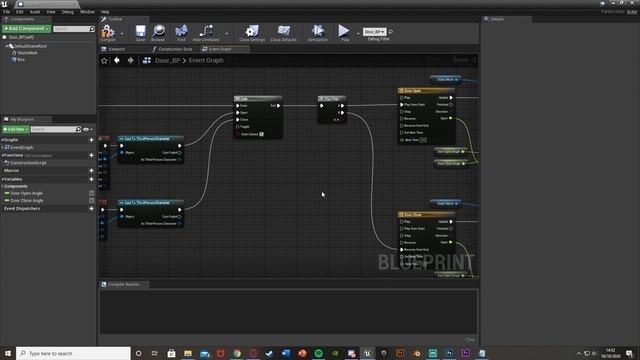The width and height of the screenshot is (640, 360).
Task: Collapse the Variables section
Action: (x=2, y=179)
